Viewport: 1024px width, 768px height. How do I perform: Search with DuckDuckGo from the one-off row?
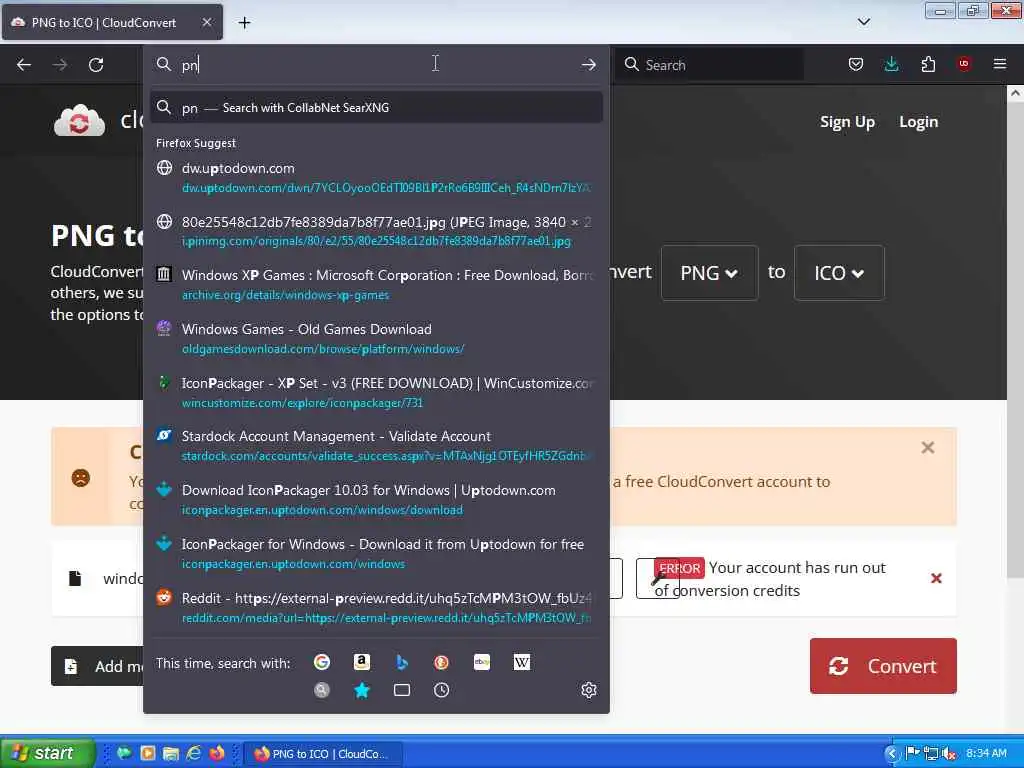pos(441,662)
